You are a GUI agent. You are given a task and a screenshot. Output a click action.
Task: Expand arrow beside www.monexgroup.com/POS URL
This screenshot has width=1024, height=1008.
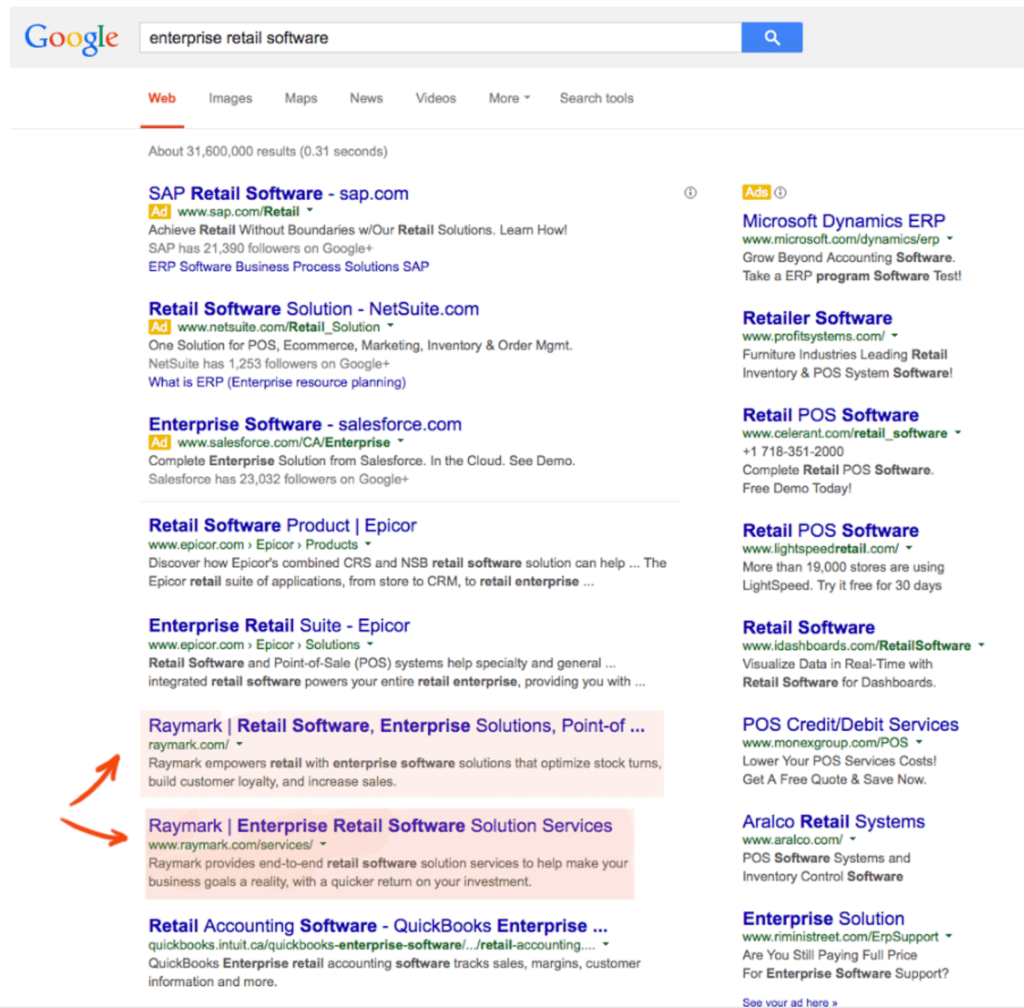920,742
